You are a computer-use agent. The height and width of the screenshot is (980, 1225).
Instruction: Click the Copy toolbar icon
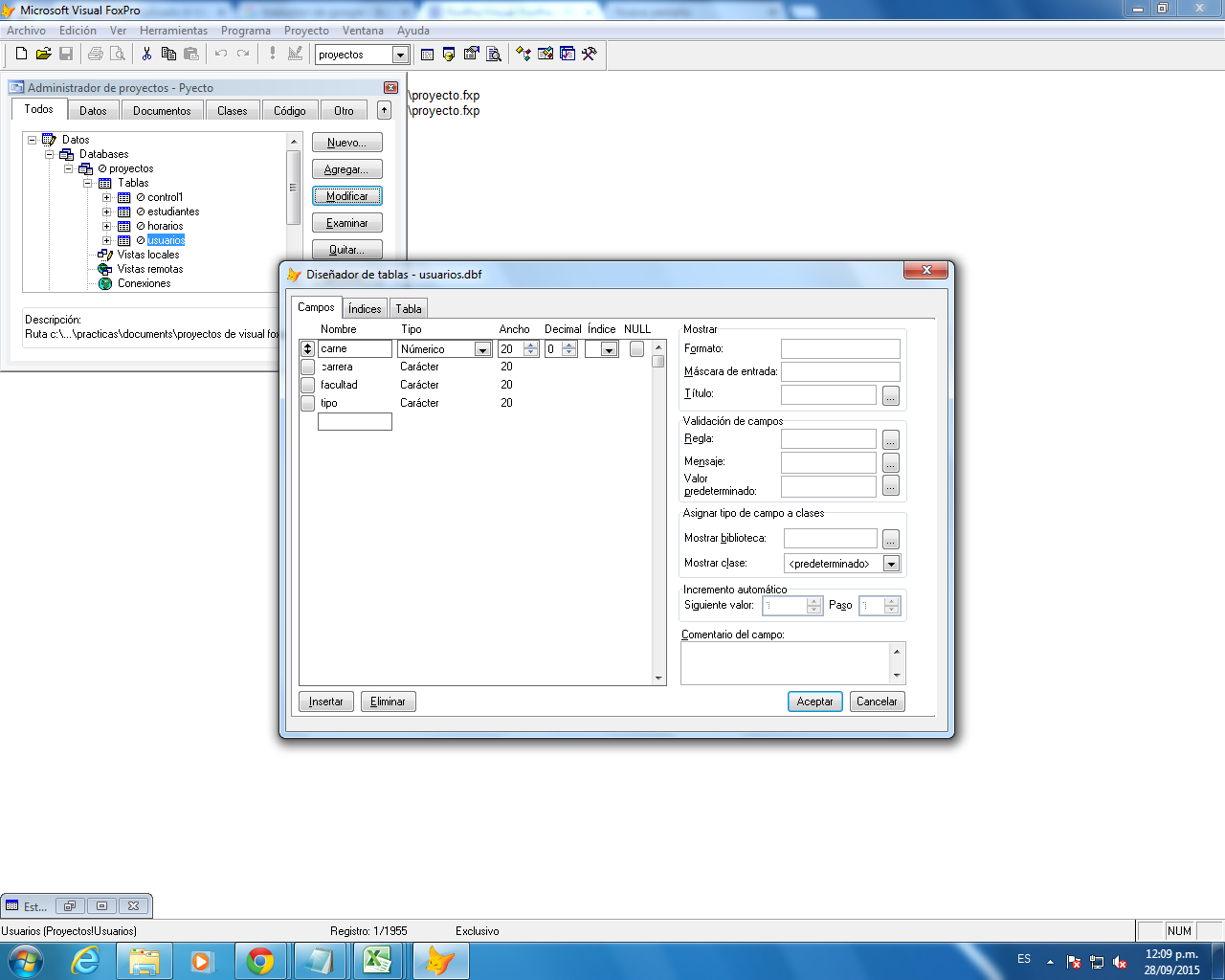(x=168, y=55)
